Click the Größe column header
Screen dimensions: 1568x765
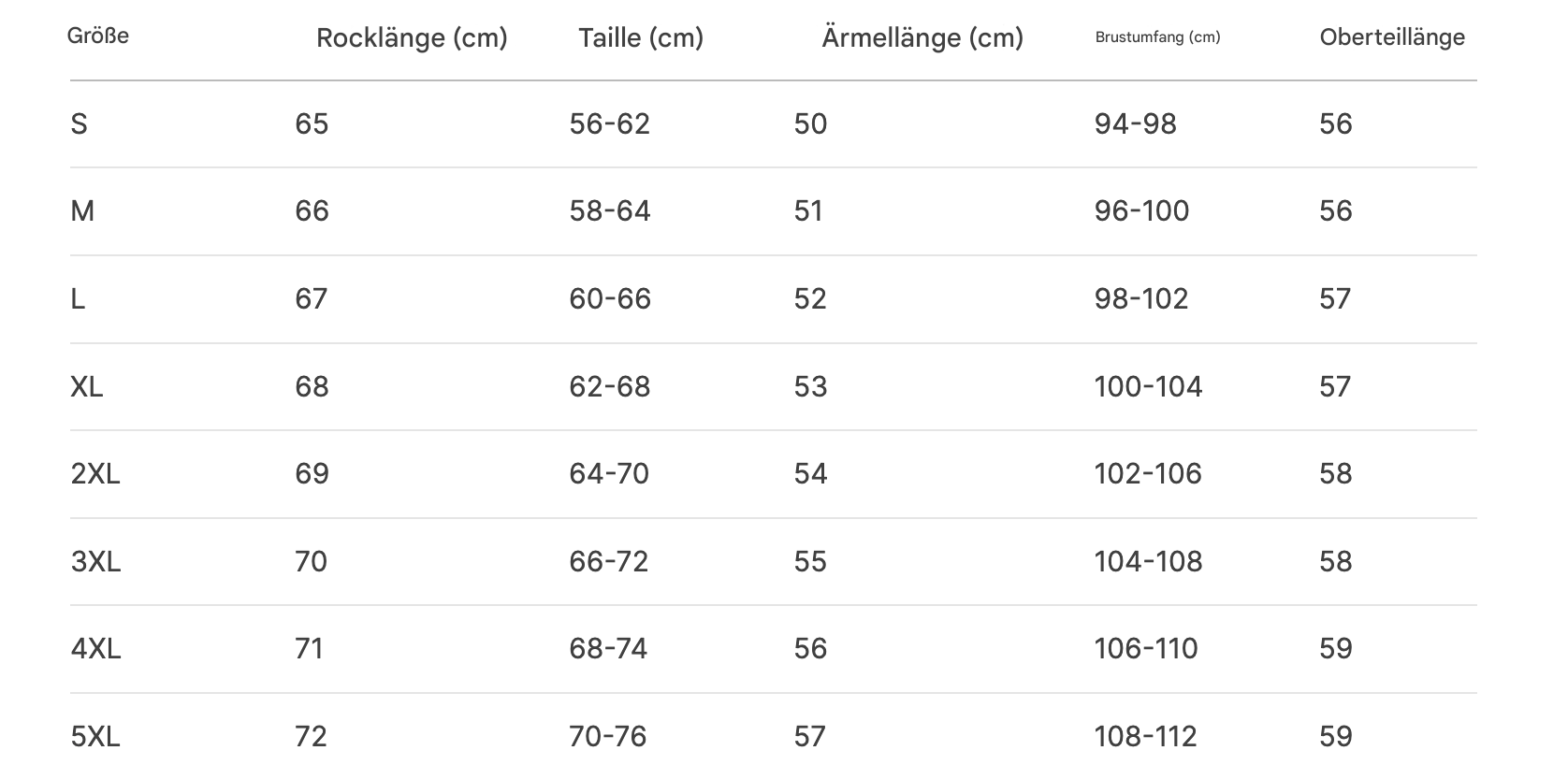coord(98,36)
